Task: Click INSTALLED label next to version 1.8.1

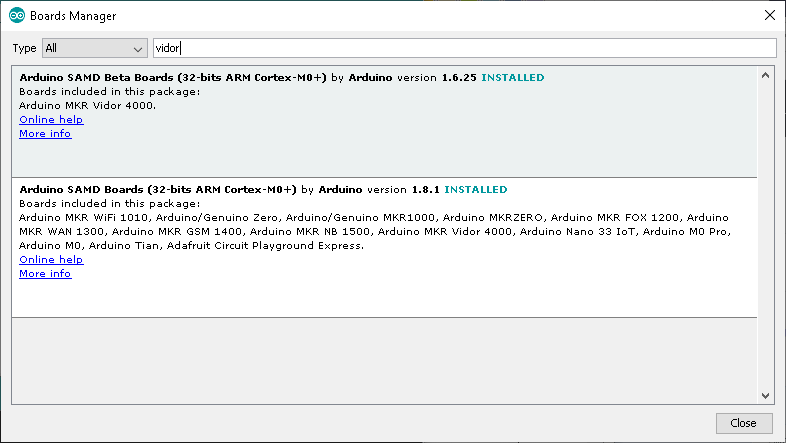Action: click(x=476, y=190)
